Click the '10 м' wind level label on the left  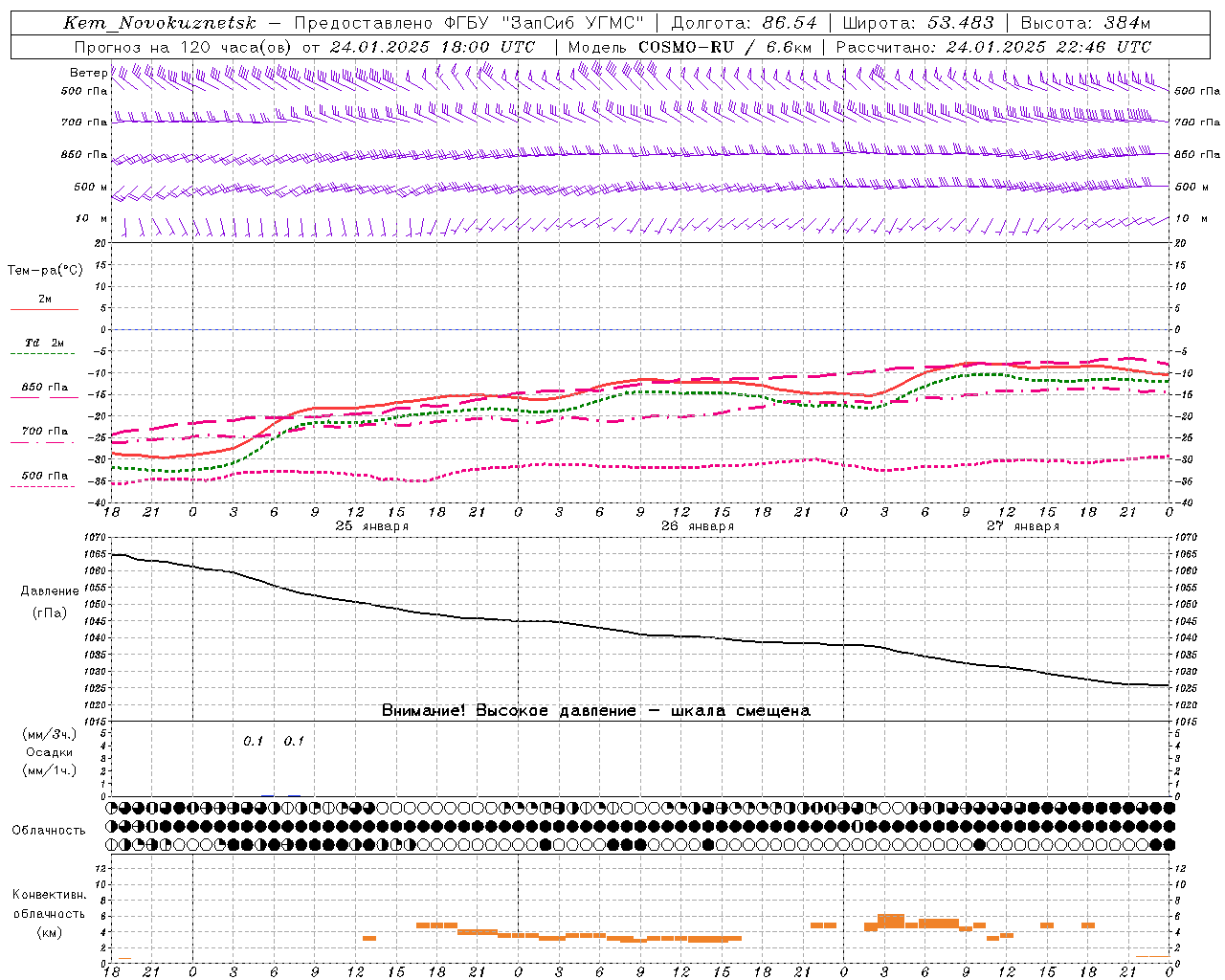click(x=92, y=218)
